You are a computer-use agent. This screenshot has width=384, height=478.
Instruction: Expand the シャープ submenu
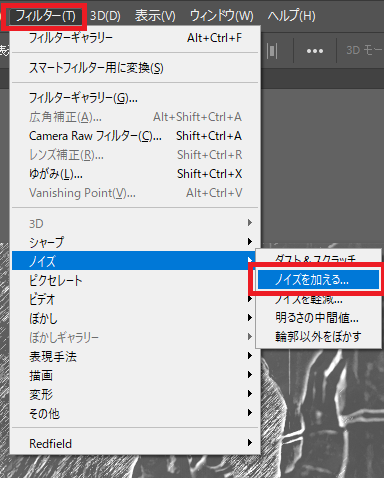coord(135,242)
